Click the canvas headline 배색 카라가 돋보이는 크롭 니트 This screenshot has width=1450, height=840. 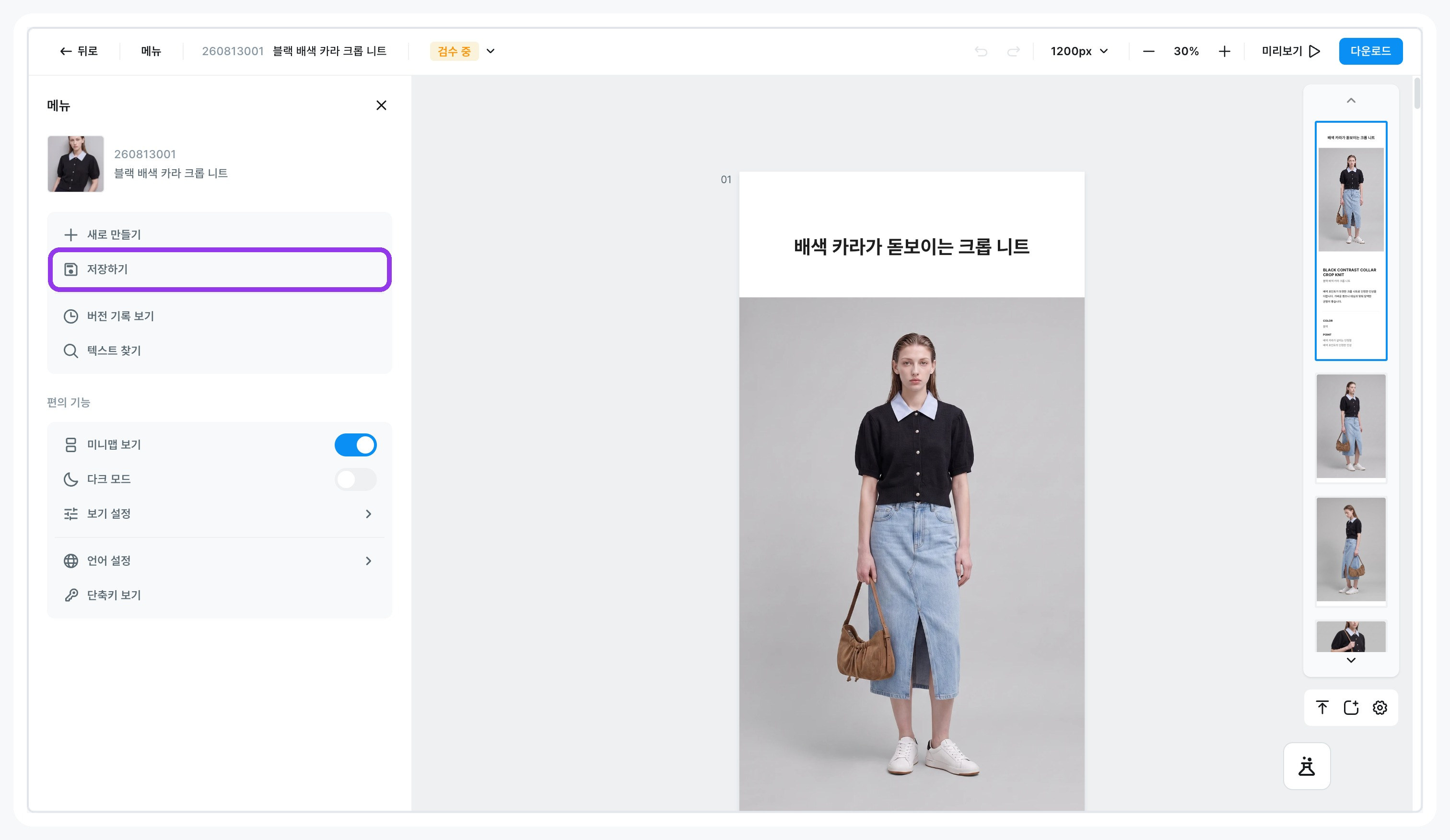click(912, 247)
